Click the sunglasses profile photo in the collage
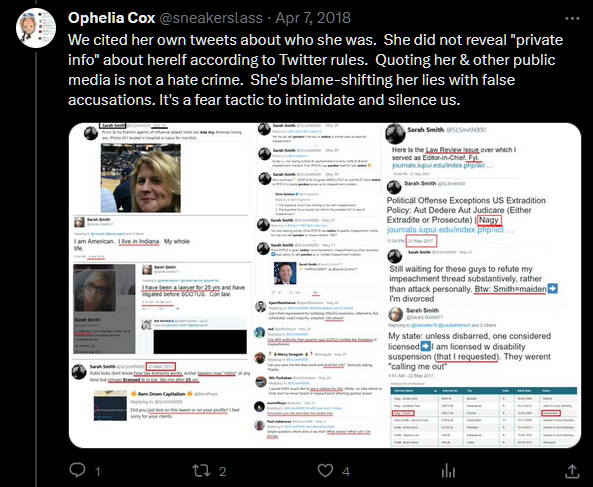Image resolution: width=593 pixels, height=487 pixels. coord(95,290)
